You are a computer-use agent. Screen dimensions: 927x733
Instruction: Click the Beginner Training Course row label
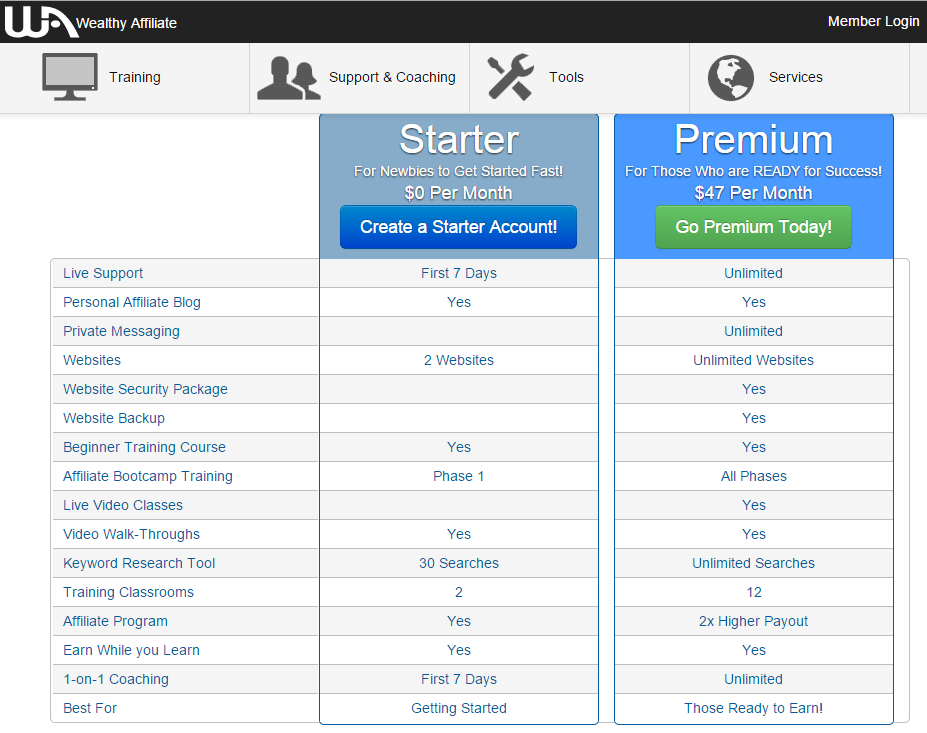click(144, 447)
